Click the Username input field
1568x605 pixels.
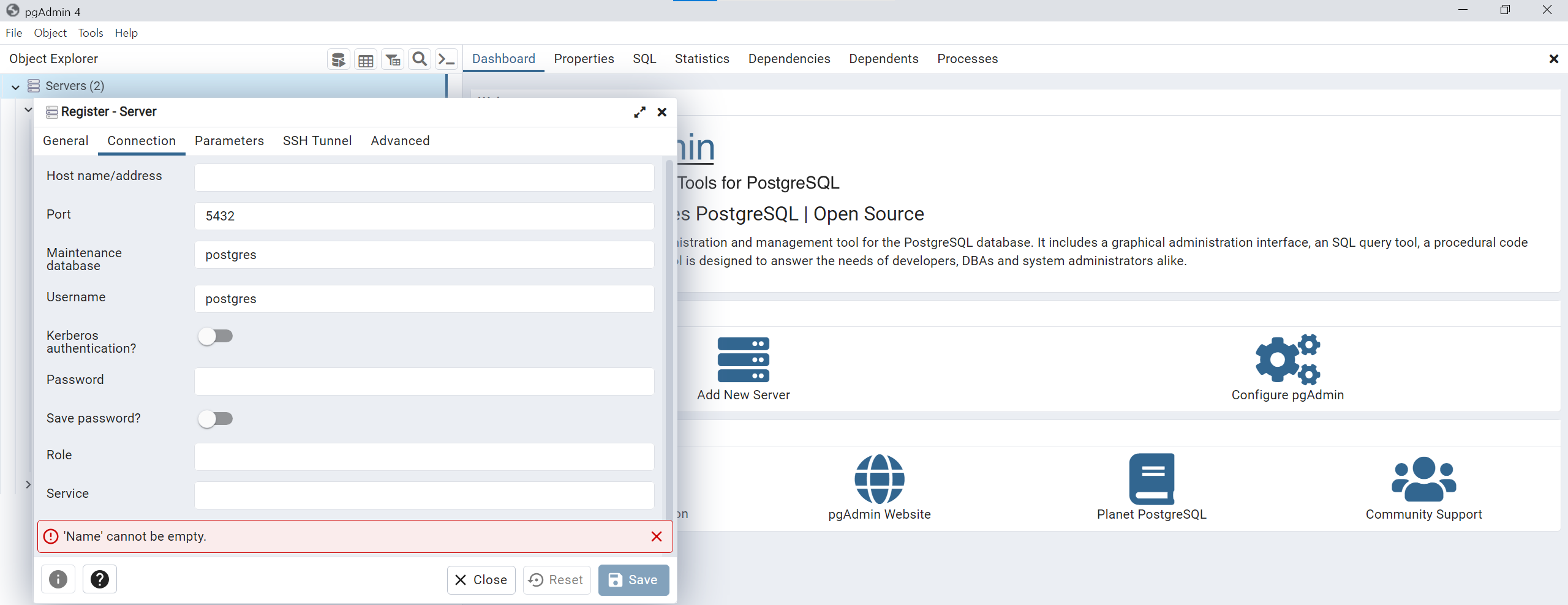pos(424,299)
